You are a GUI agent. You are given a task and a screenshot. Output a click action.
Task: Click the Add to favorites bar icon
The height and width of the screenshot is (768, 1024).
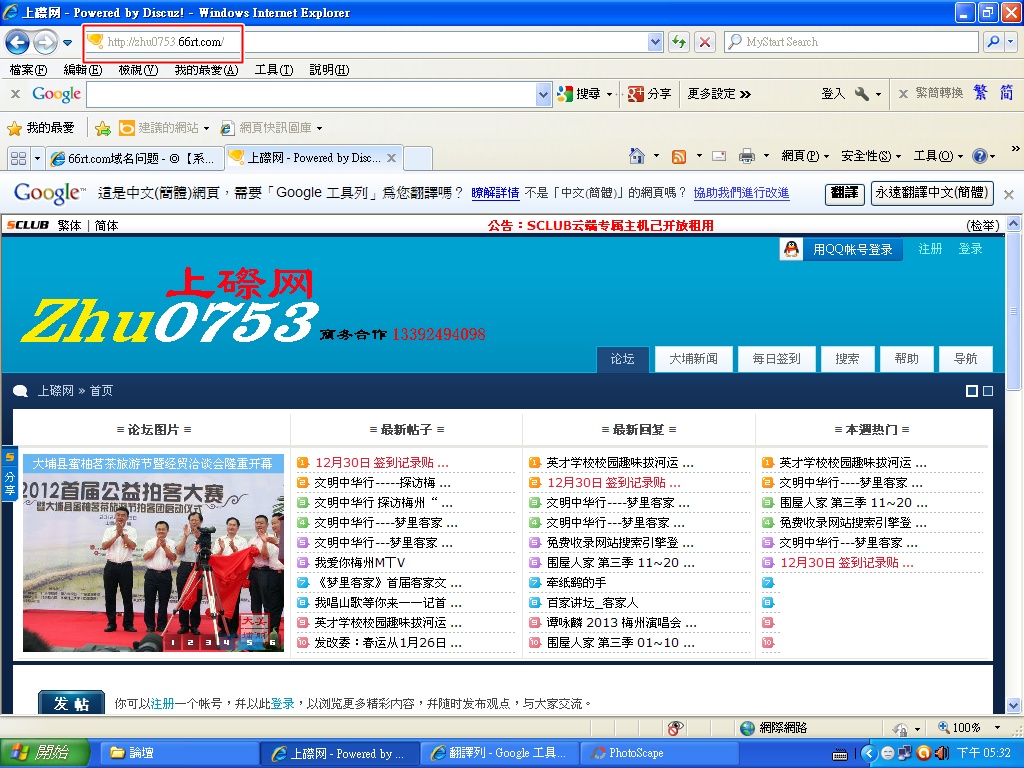(x=103, y=128)
